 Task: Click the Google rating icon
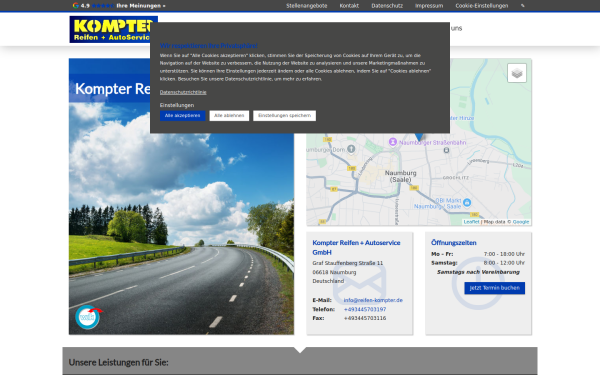[x=75, y=5]
